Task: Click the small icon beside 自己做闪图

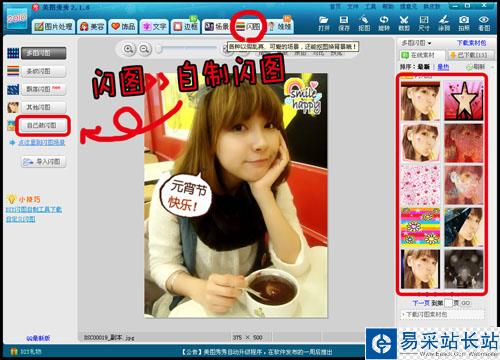Action: pos(11,125)
